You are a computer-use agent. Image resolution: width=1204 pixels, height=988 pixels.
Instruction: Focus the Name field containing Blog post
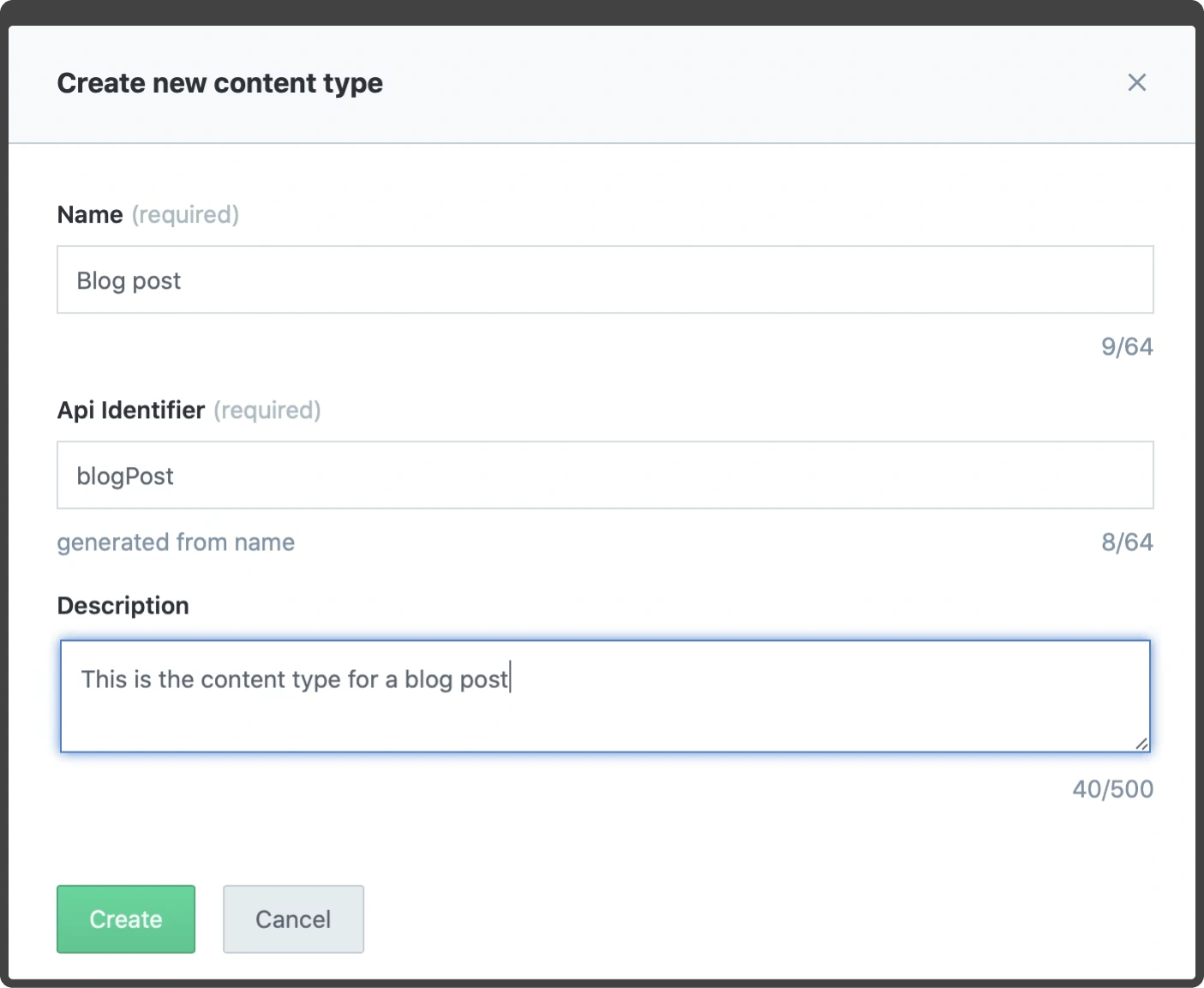(605, 280)
